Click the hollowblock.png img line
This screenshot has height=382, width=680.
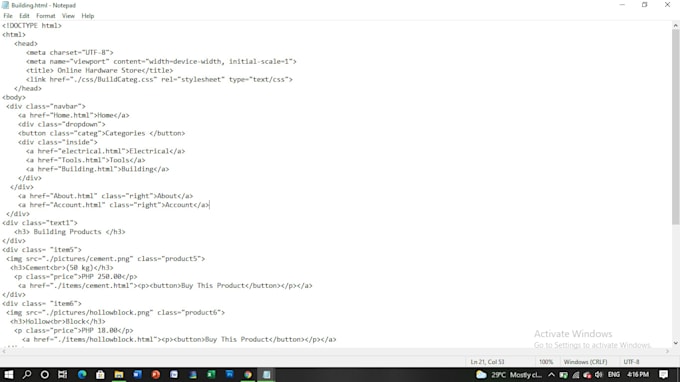click(x=115, y=313)
